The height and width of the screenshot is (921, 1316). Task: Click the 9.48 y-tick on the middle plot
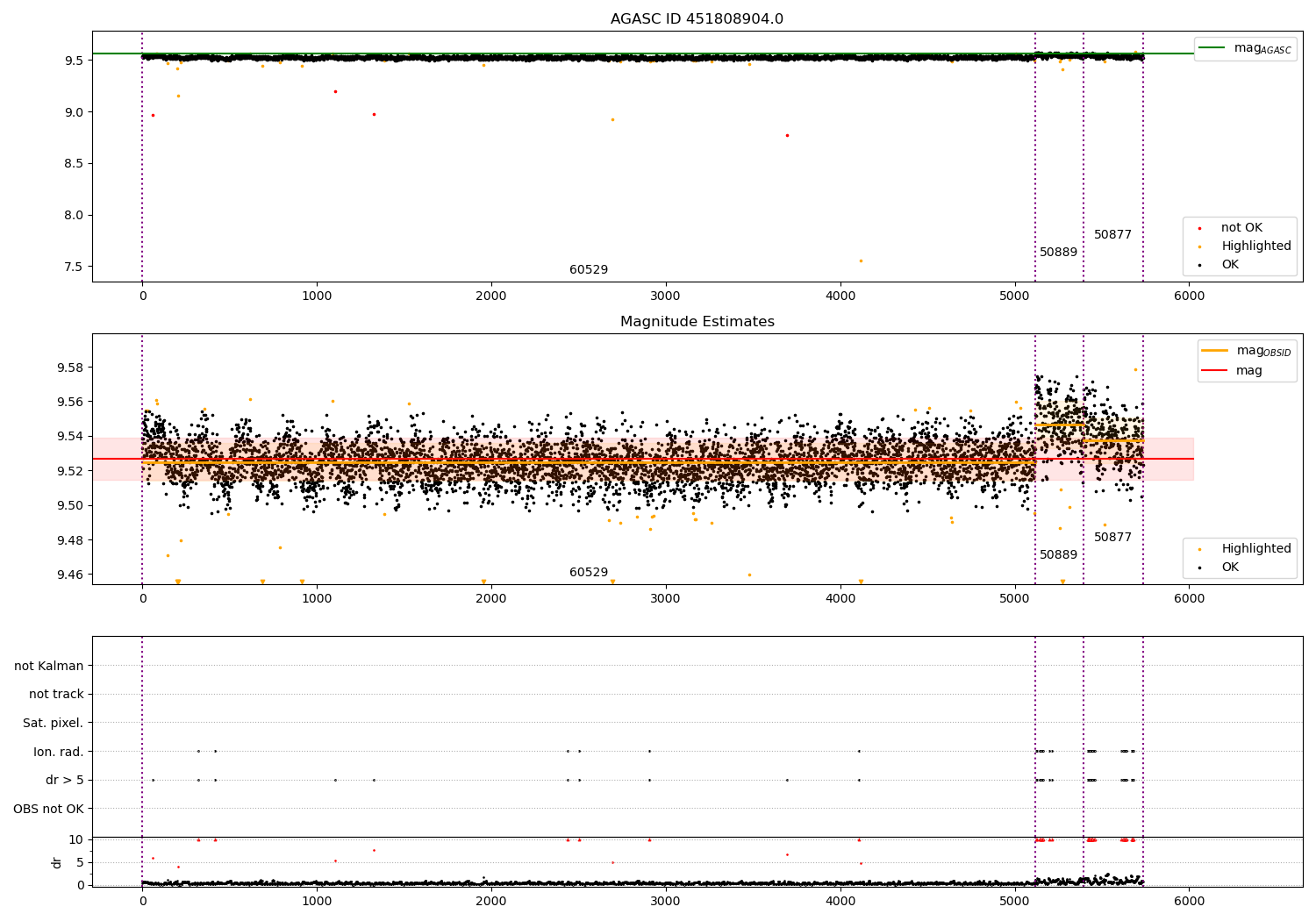tap(71, 540)
